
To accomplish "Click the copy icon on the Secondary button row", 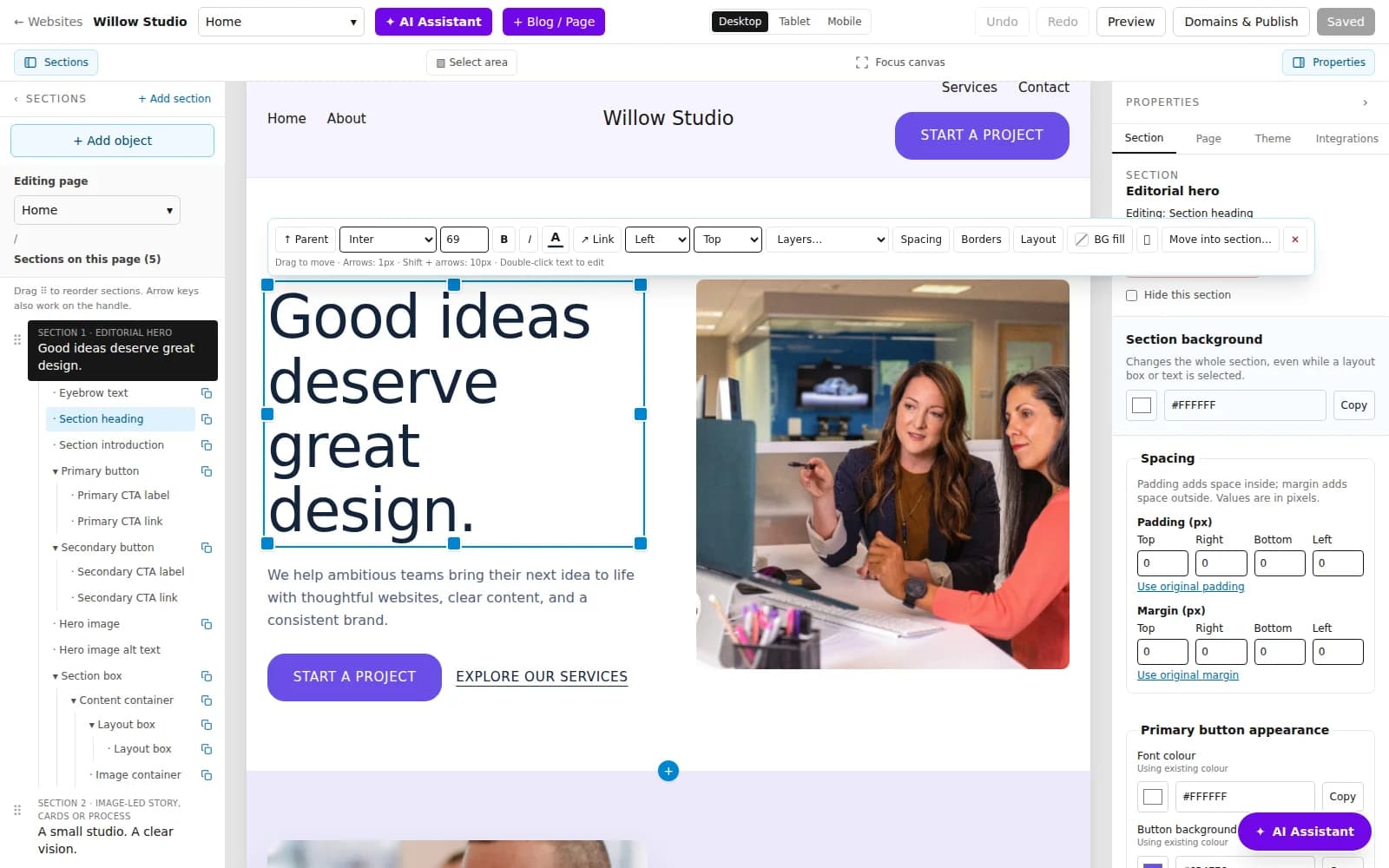I will [207, 548].
